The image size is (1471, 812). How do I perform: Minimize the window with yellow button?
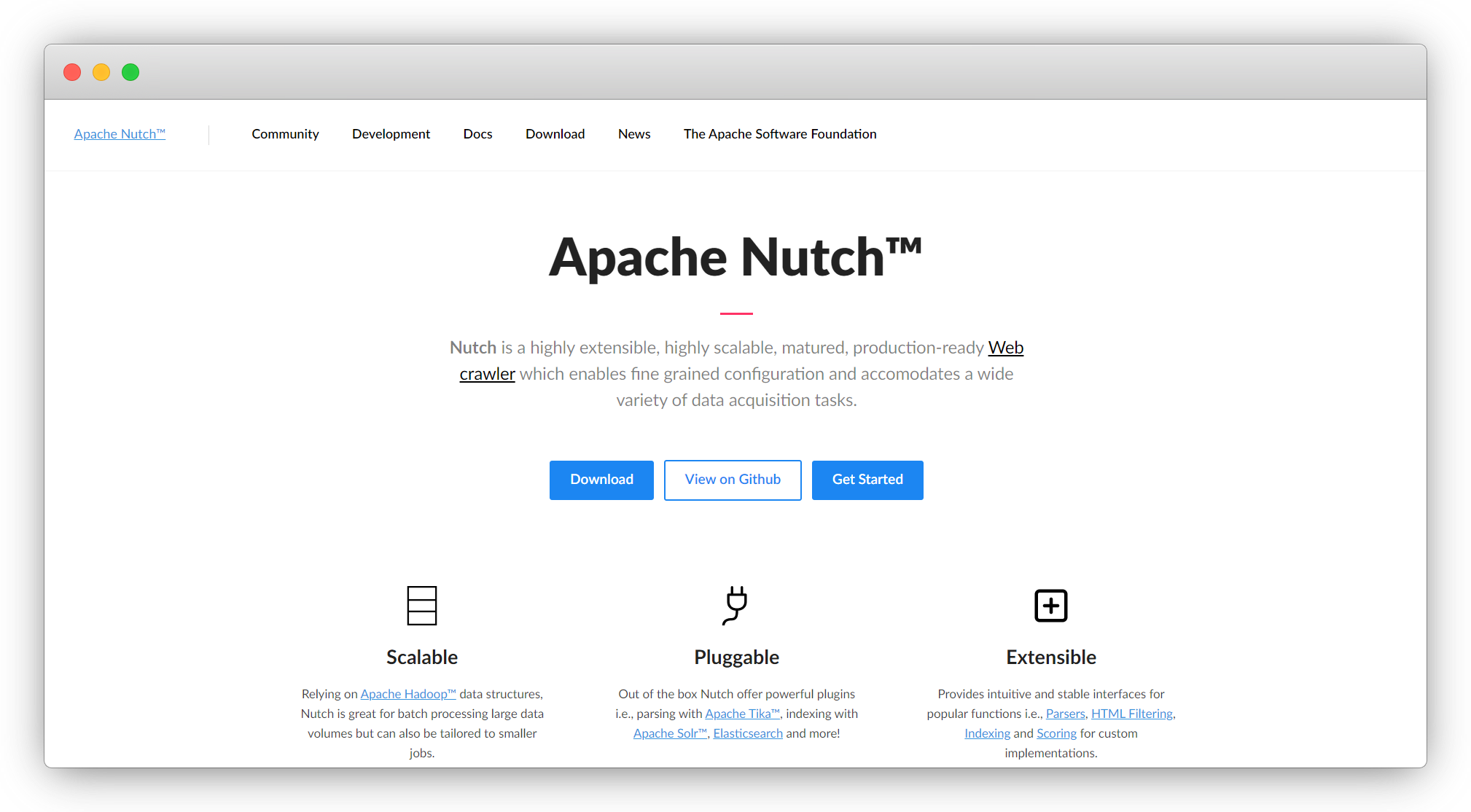[101, 72]
